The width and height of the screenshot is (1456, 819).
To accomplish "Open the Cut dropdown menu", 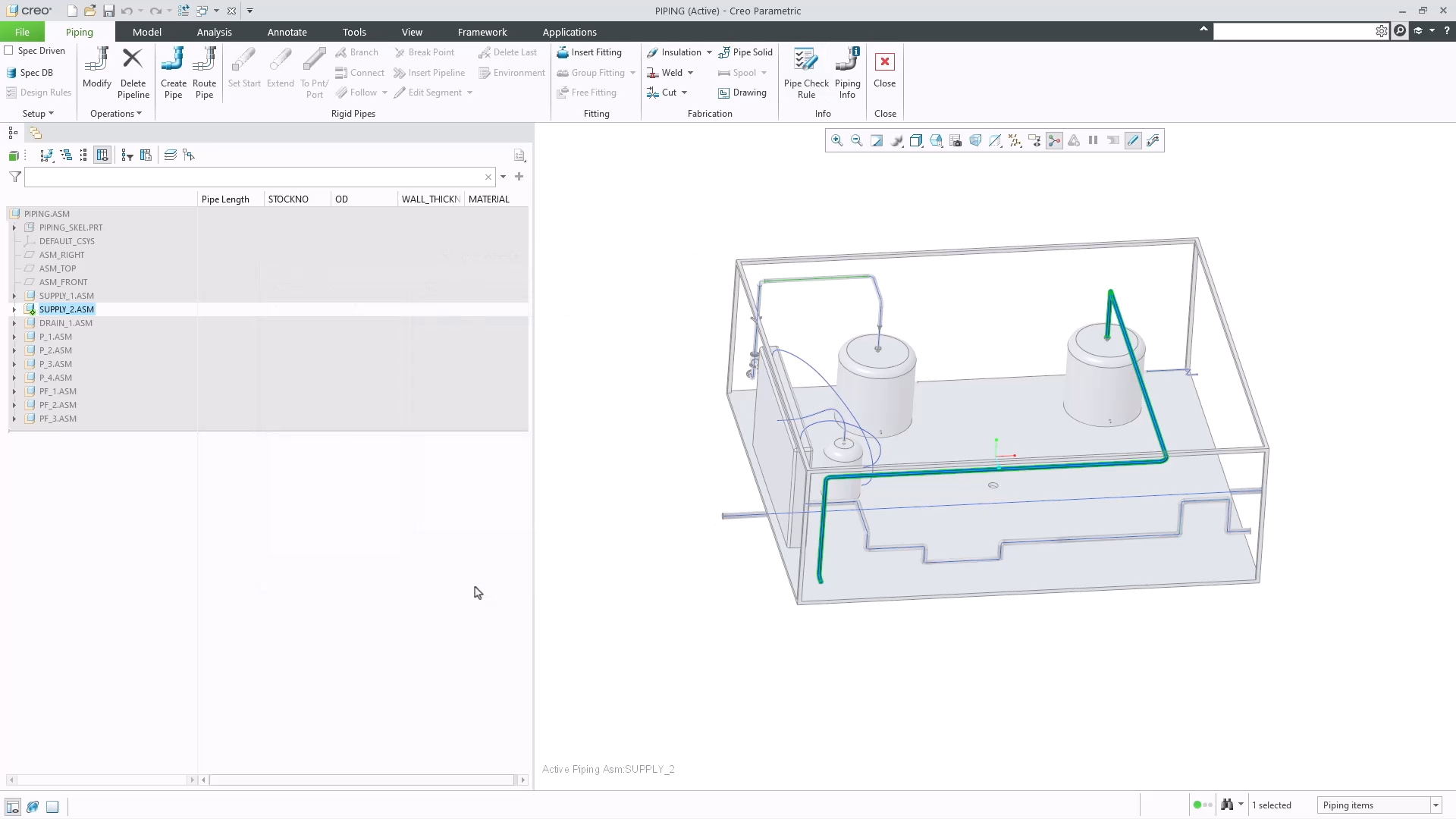I will coord(684,93).
